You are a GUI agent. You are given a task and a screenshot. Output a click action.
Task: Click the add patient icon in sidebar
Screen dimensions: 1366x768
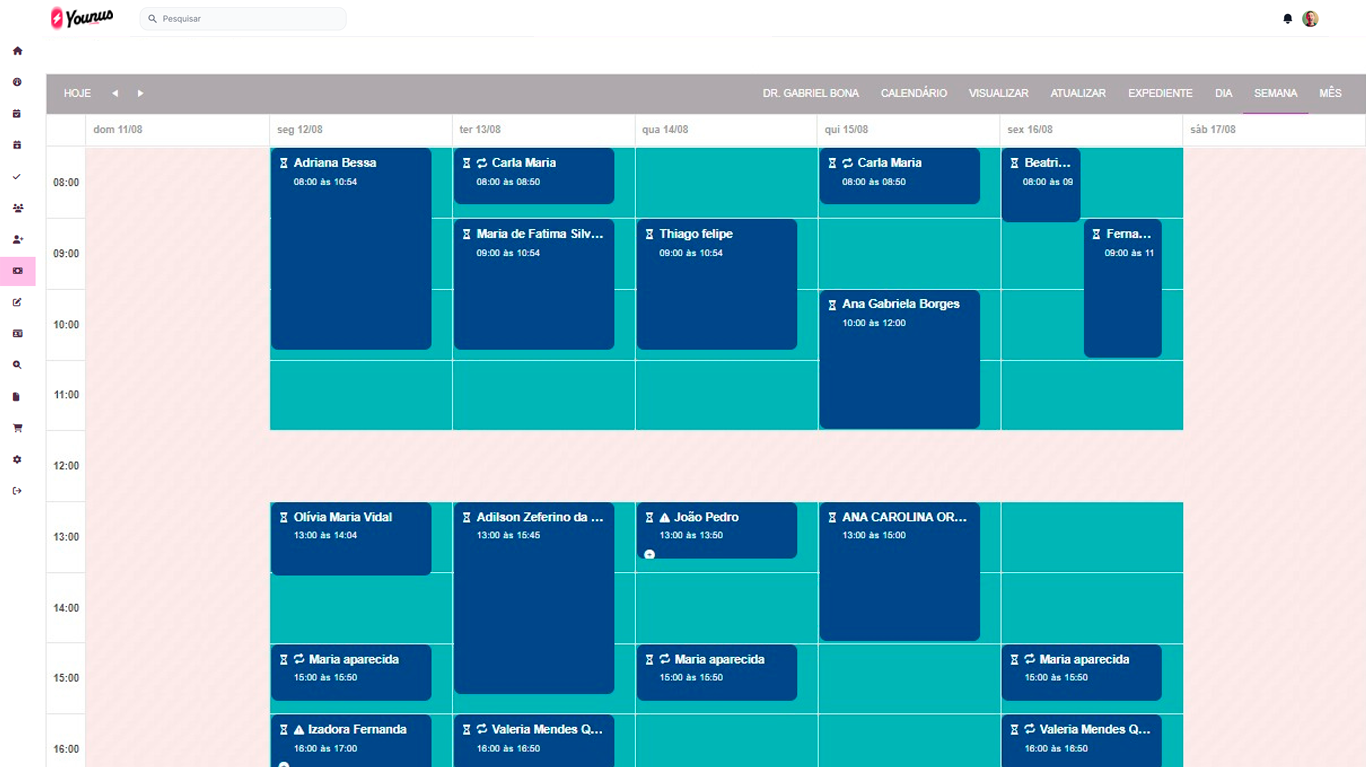point(17,240)
